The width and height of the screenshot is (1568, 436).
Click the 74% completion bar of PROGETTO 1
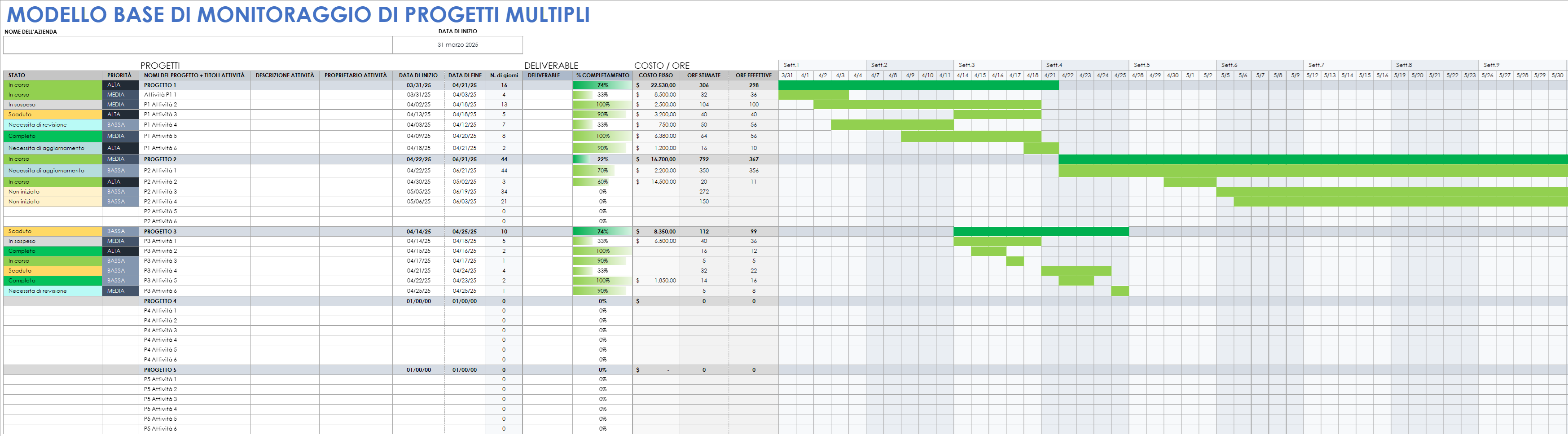pos(602,85)
